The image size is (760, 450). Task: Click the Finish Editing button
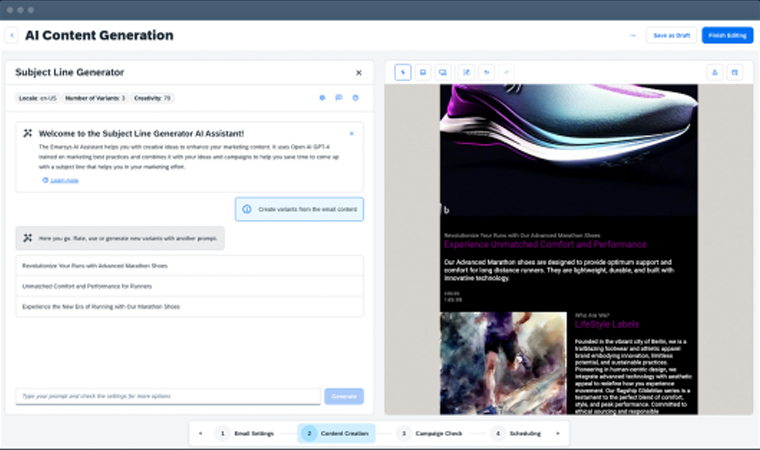click(x=727, y=35)
